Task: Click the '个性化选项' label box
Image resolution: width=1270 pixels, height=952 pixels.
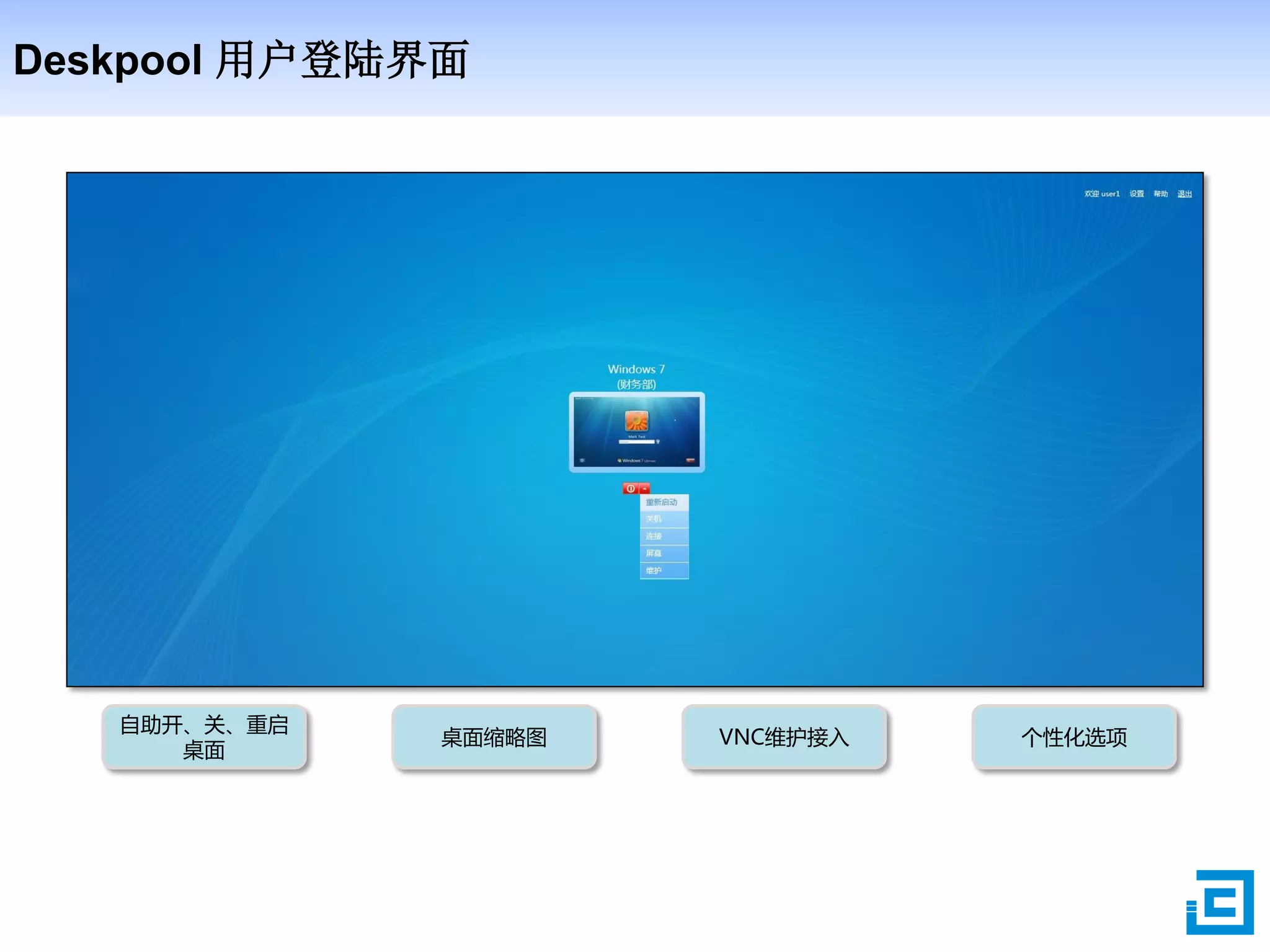Action: [1074, 737]
